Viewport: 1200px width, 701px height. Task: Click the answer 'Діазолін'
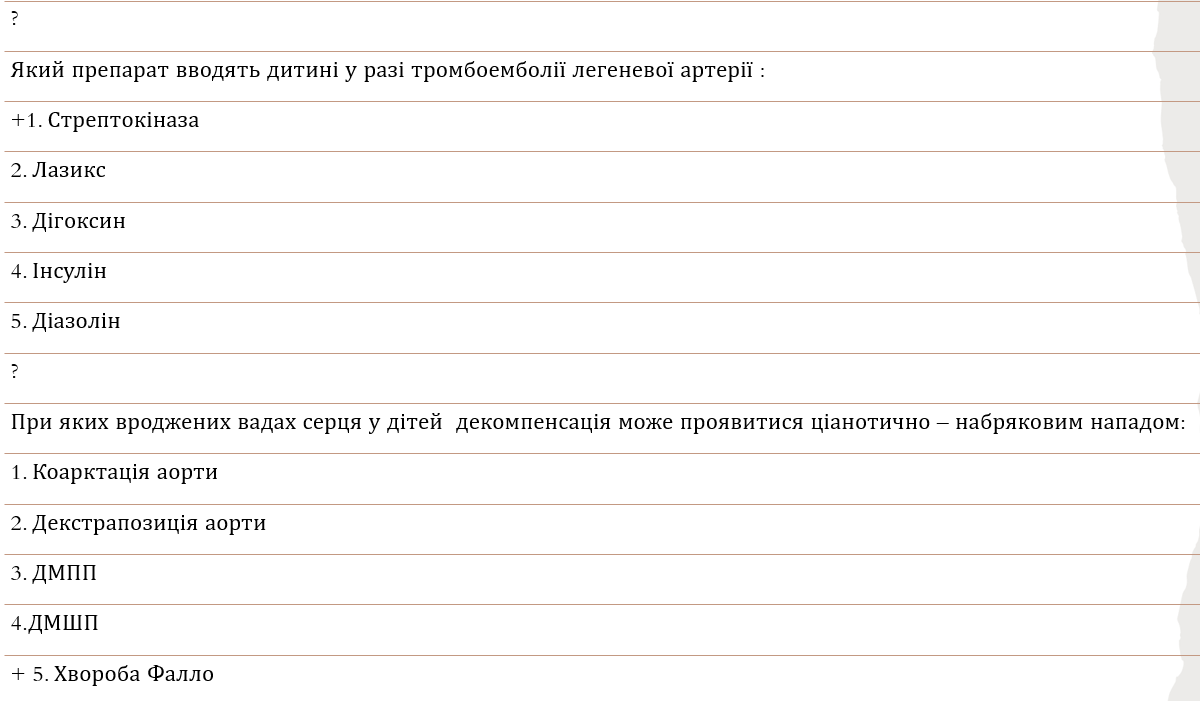tap(76, 321)
